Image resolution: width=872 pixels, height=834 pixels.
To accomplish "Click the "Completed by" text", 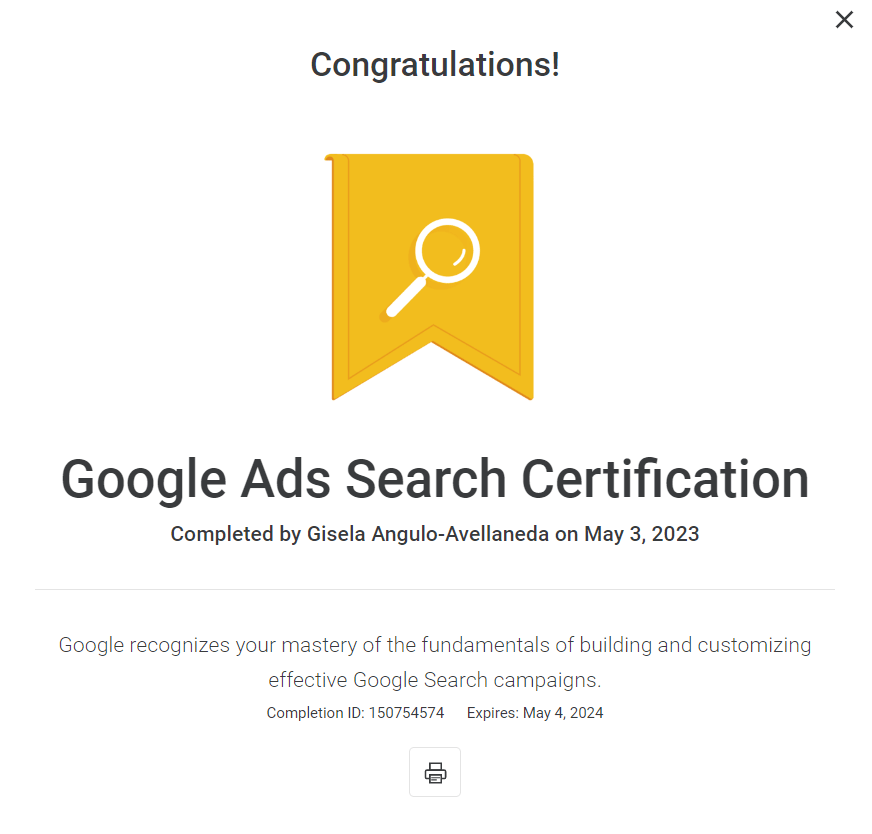I will click(235, 534).
